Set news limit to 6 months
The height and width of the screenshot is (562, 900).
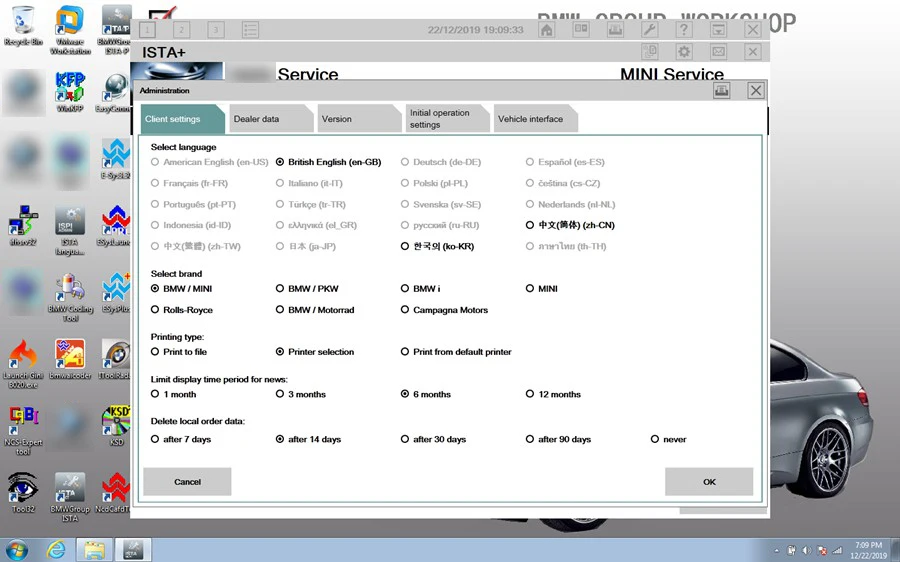point(426,394)
